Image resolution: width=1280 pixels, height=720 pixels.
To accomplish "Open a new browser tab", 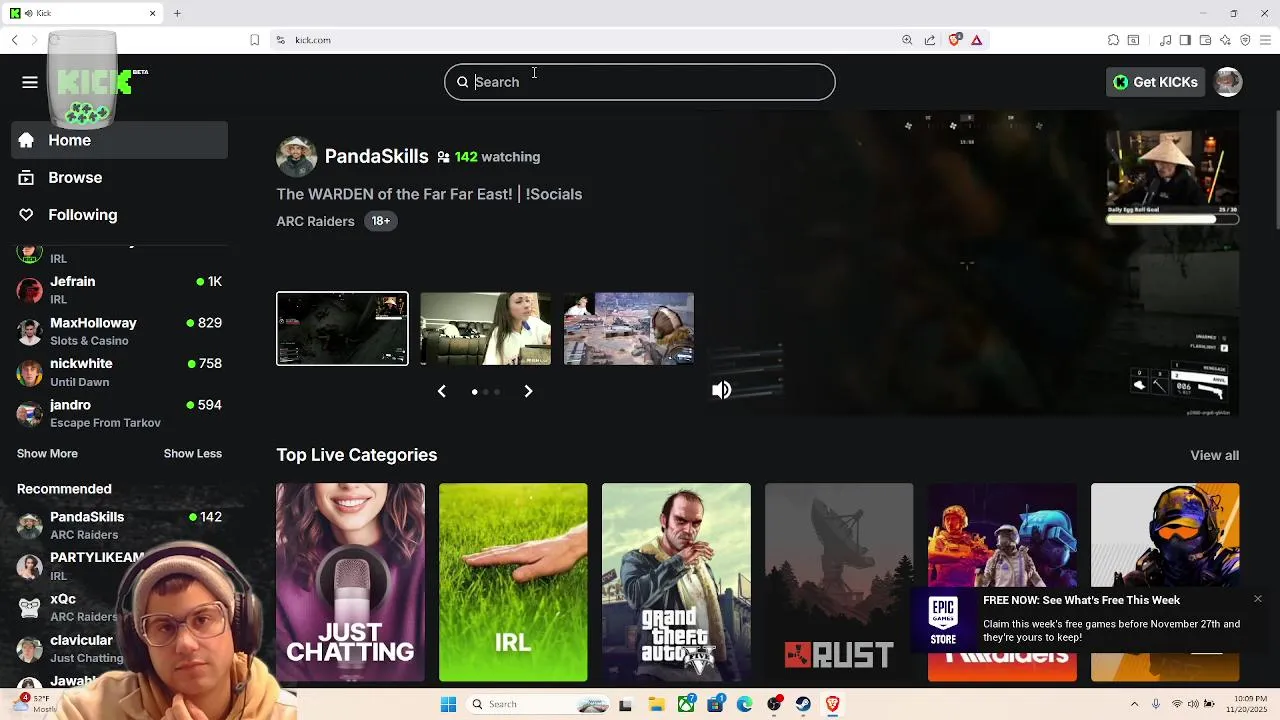I will pos(177,13).
